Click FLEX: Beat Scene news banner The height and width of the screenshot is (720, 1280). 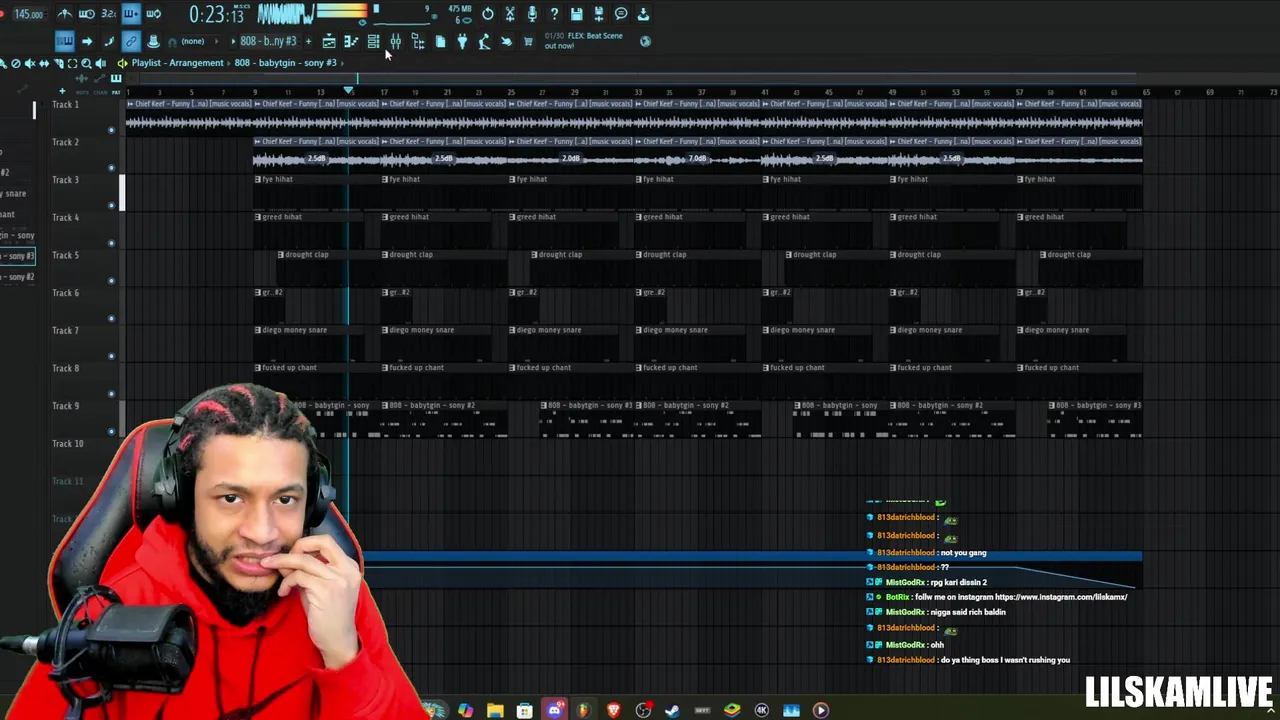coord(586,41)
